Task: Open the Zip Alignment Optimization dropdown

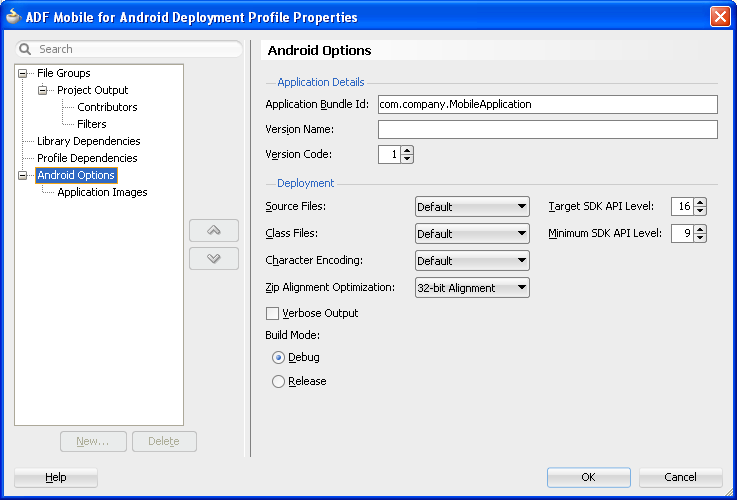Action: point(472,288)
